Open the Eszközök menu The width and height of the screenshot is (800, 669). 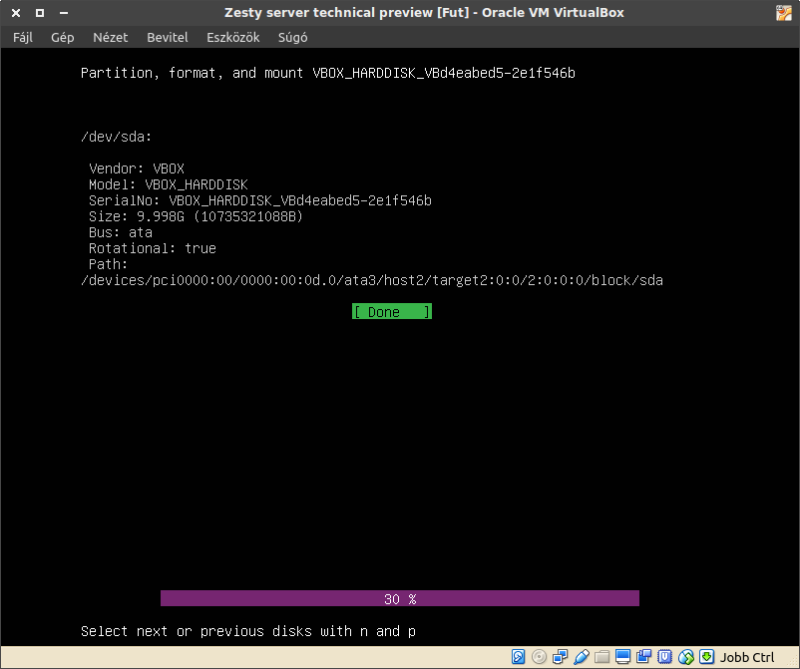[233, 37]
